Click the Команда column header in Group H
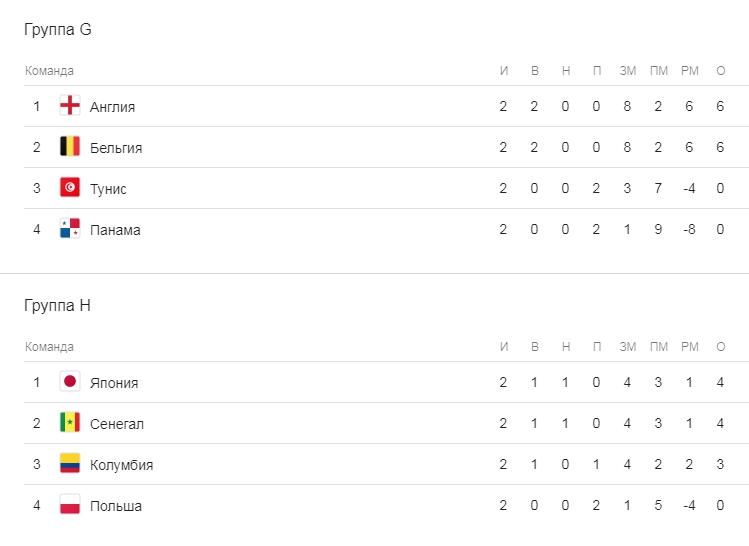The width and height of the screenshot is (749, 546). pyautogui.click(x=49, y=347)
